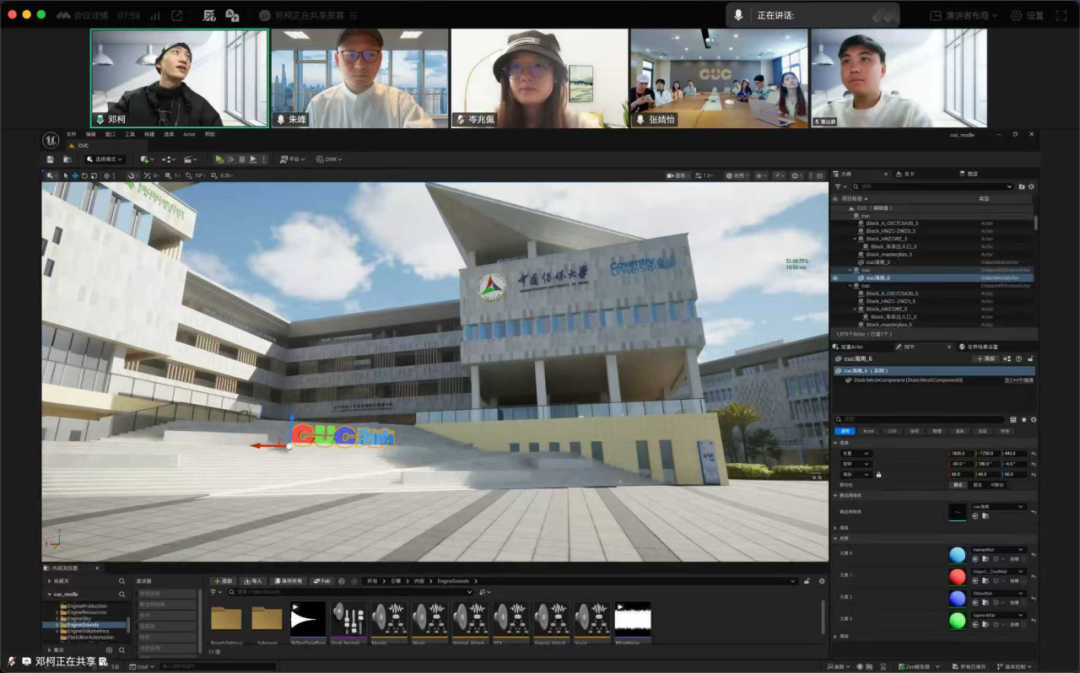Select the scale tool in viewport toolbar

94,176
